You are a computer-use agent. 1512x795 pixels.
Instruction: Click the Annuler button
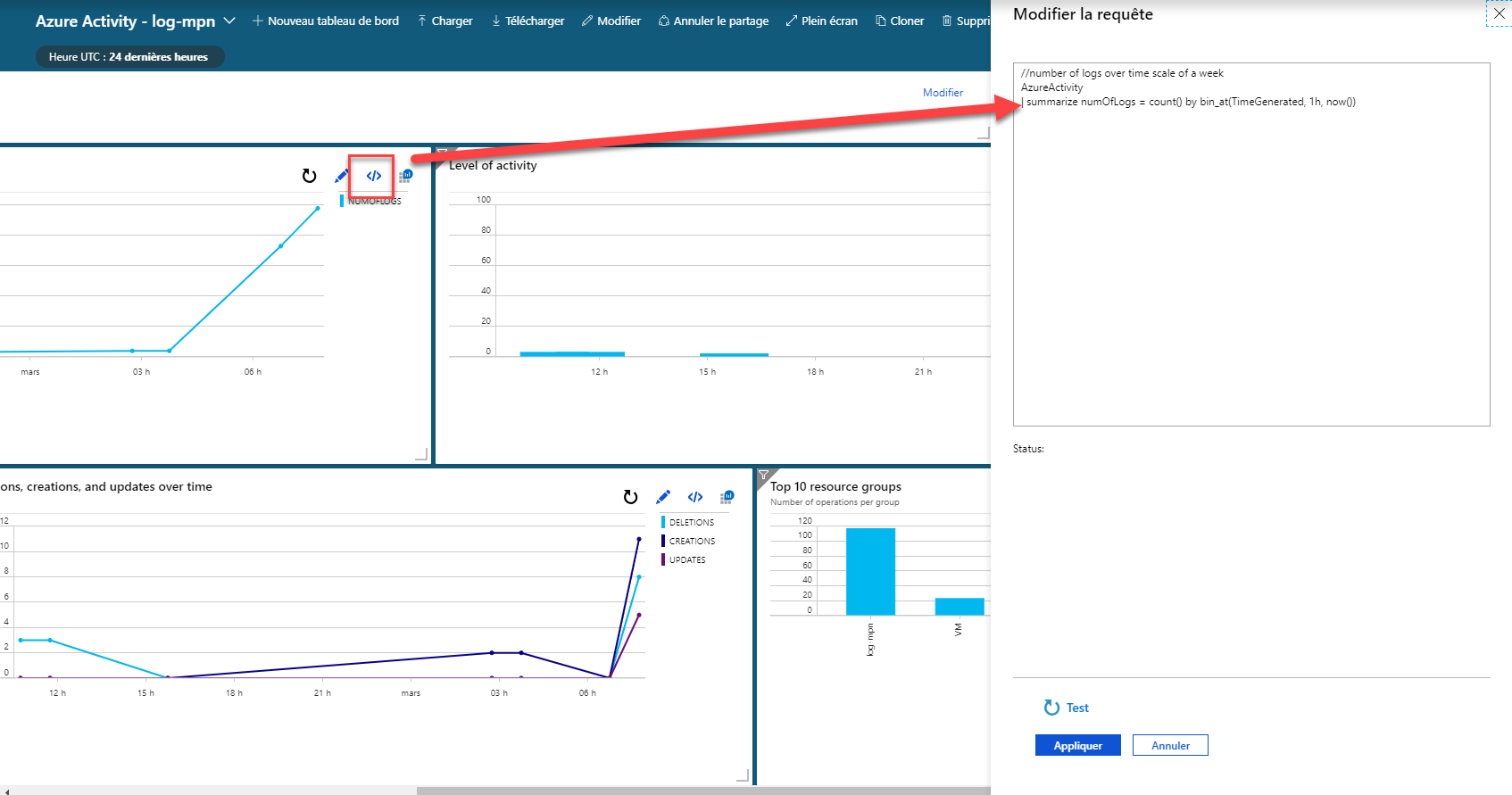point(1170,745)
